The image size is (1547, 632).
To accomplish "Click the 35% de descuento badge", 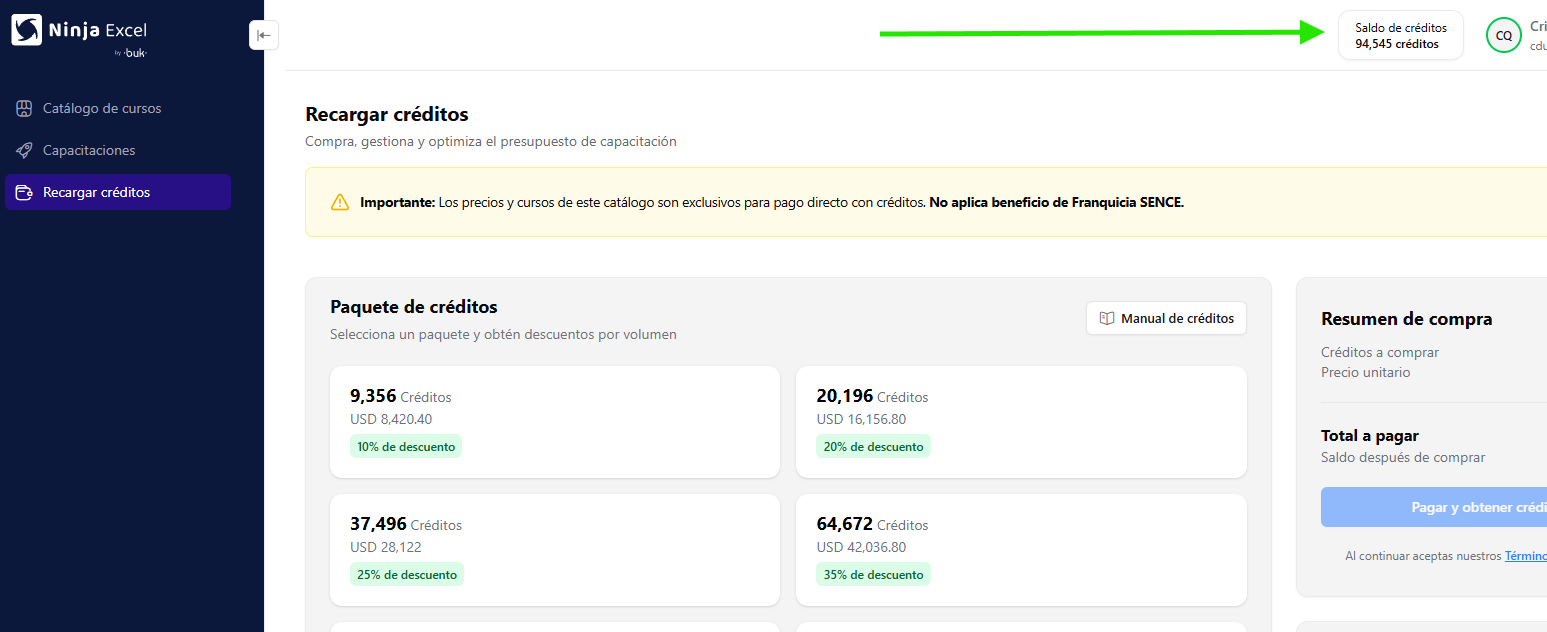I will (x=873, y=575).
